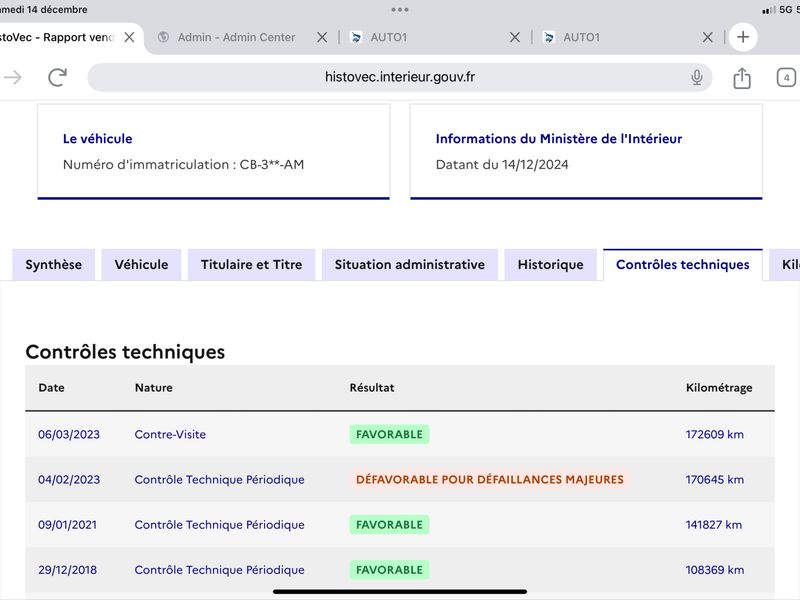Click the 172609 km value
800x600 pixels.
pos(714,435)
